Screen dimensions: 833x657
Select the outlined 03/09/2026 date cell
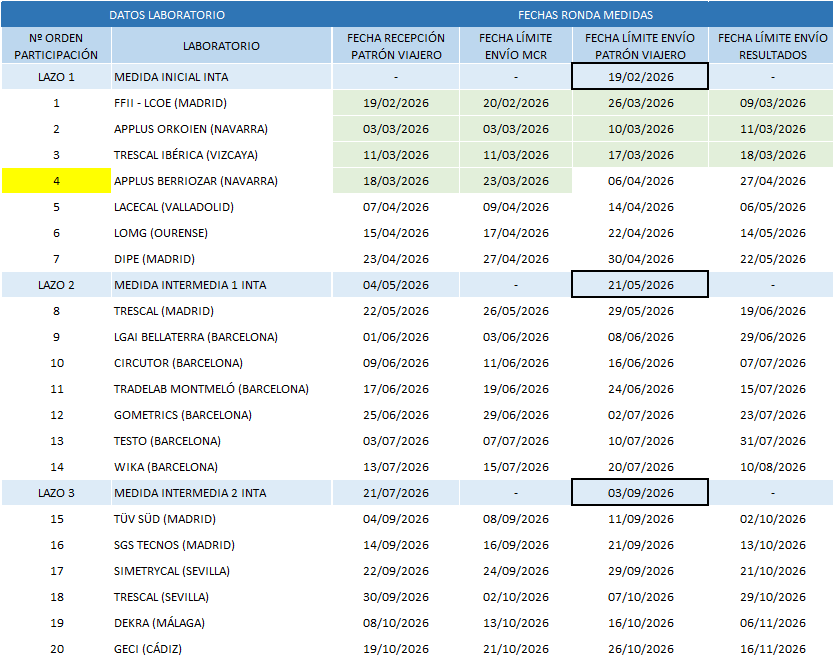(640, 493)
